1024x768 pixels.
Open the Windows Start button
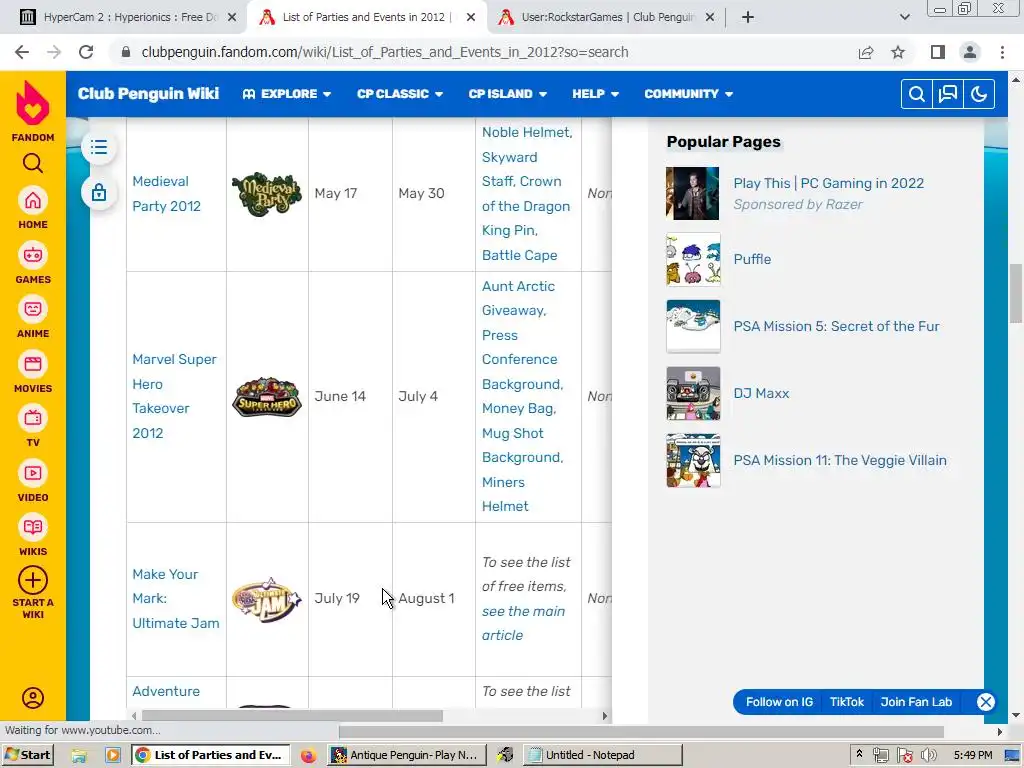[x=27, y=755]
